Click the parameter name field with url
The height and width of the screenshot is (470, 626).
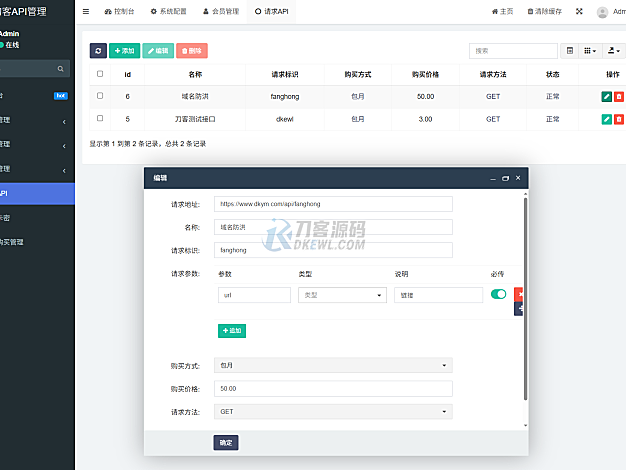coord(254,295)
